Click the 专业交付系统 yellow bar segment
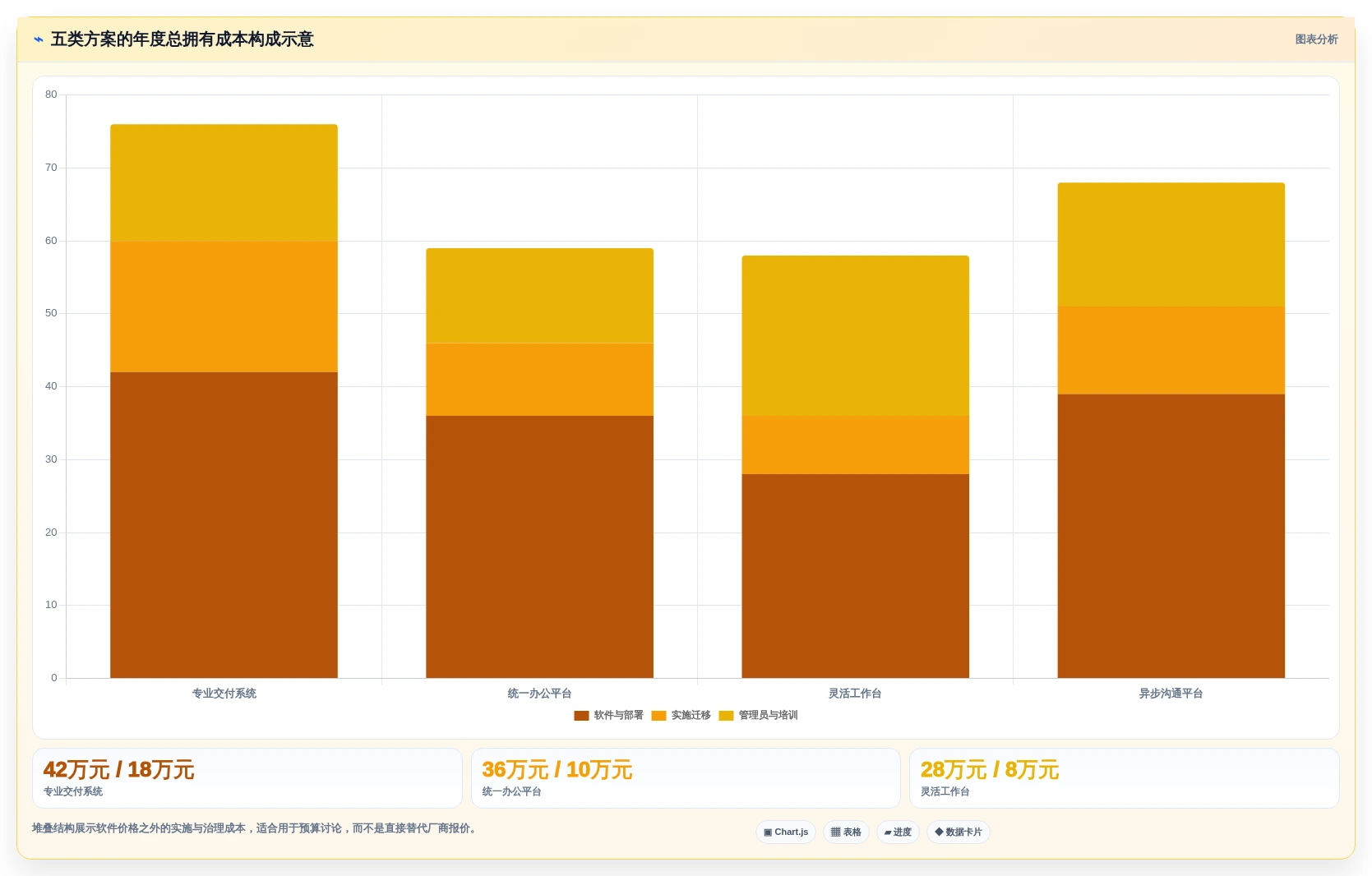Screen dimensions: 1372x876 click(x=224, y=183)
